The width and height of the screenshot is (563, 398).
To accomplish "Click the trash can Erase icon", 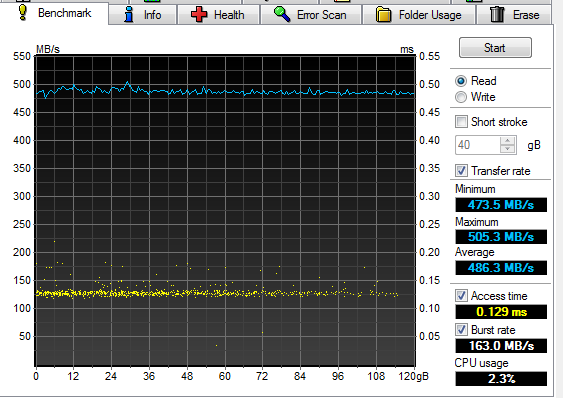I will point(497,14).
